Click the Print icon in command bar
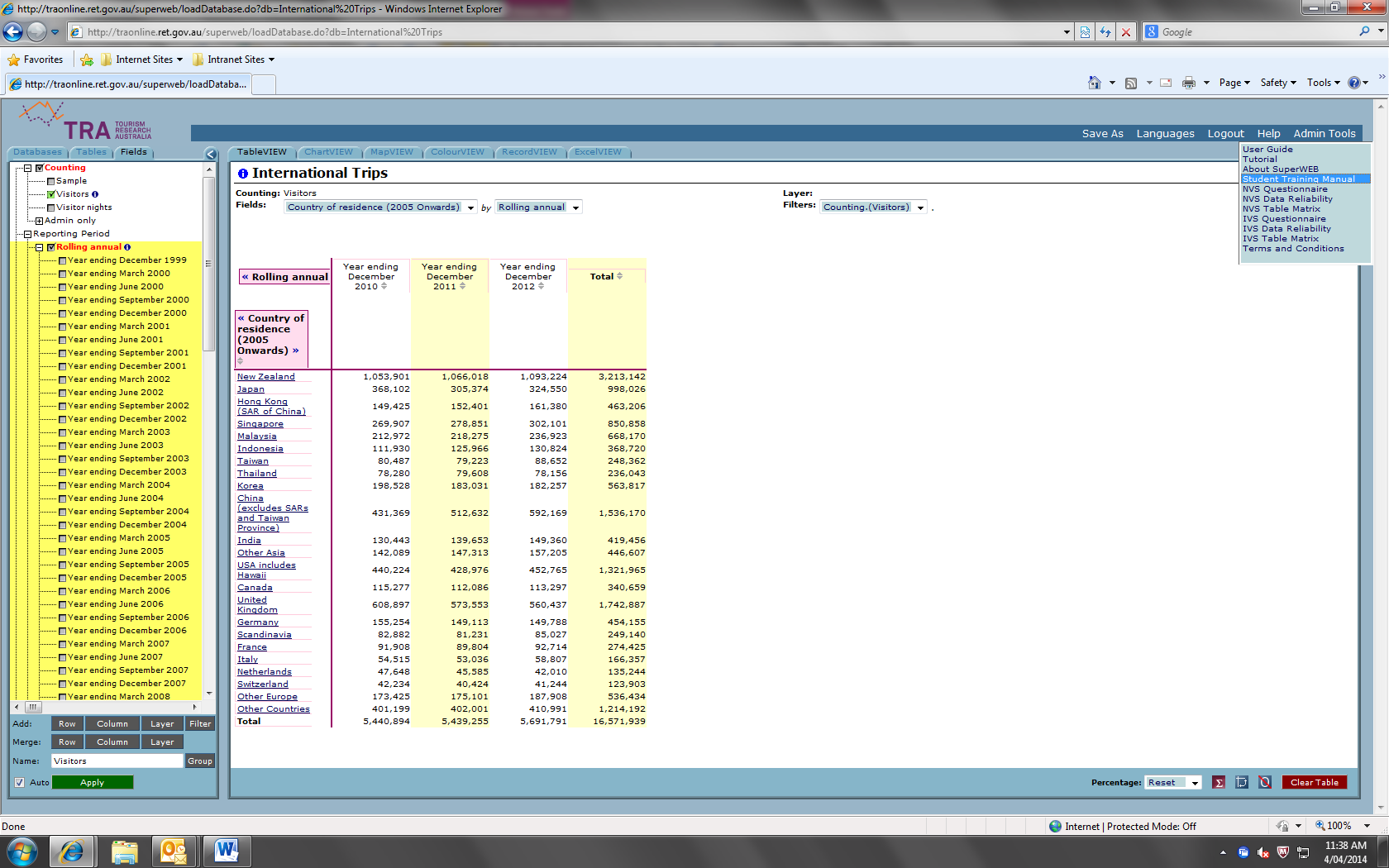The width and height of the screenshot is (1389, 868). click(1189, 83)
